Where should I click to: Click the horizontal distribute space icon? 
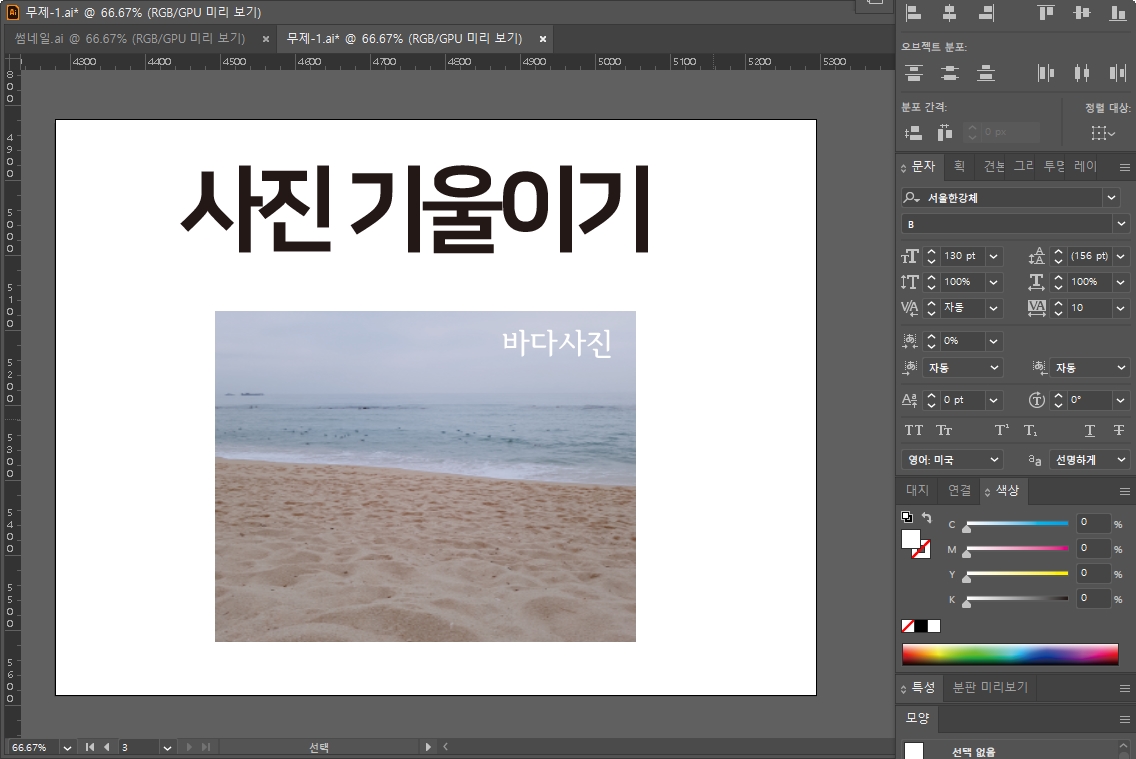click(x=945, y=133)
